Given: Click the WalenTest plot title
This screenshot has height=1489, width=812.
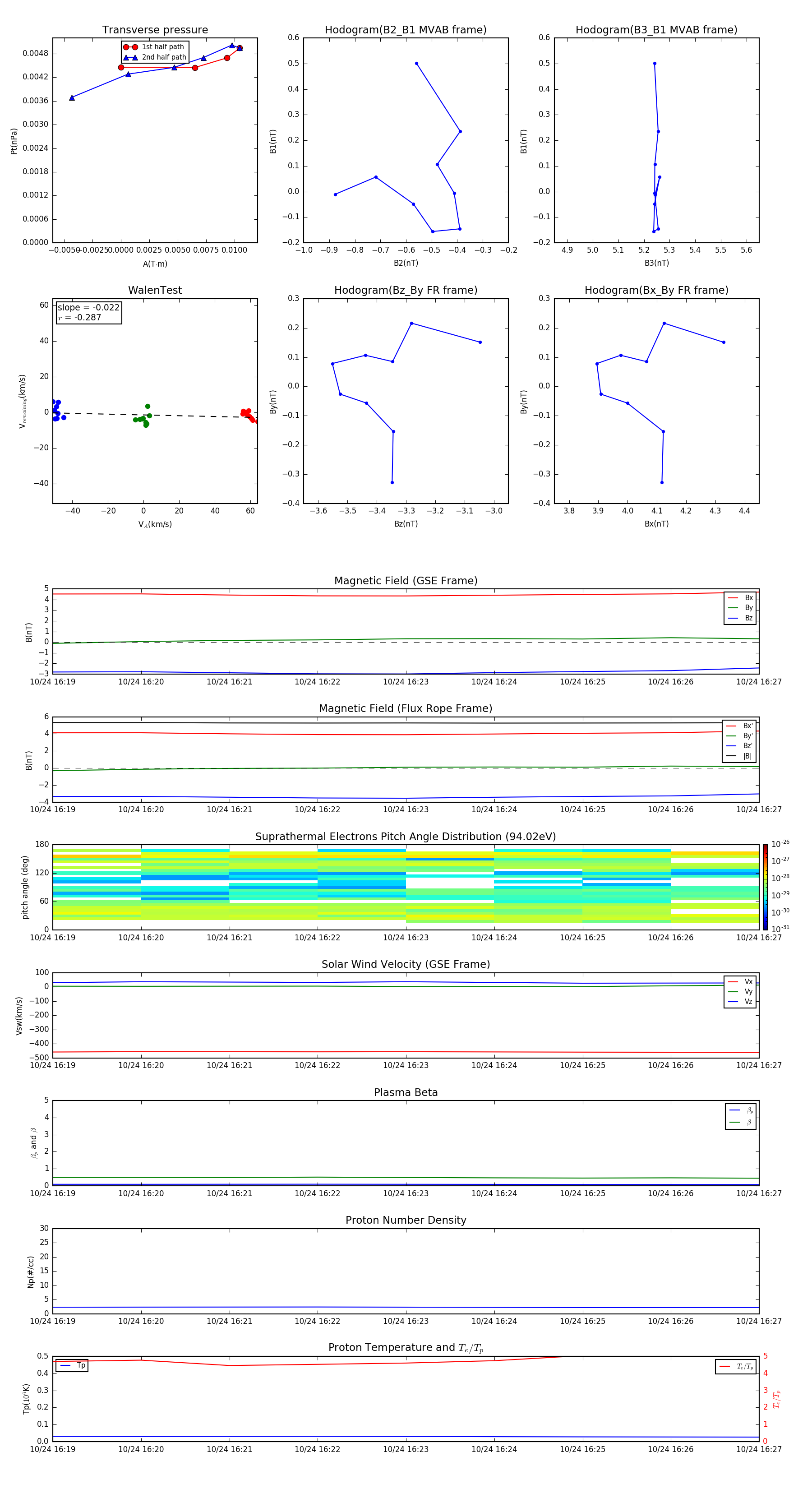Looking at the screenshot, I should click(x=155, y=290).
